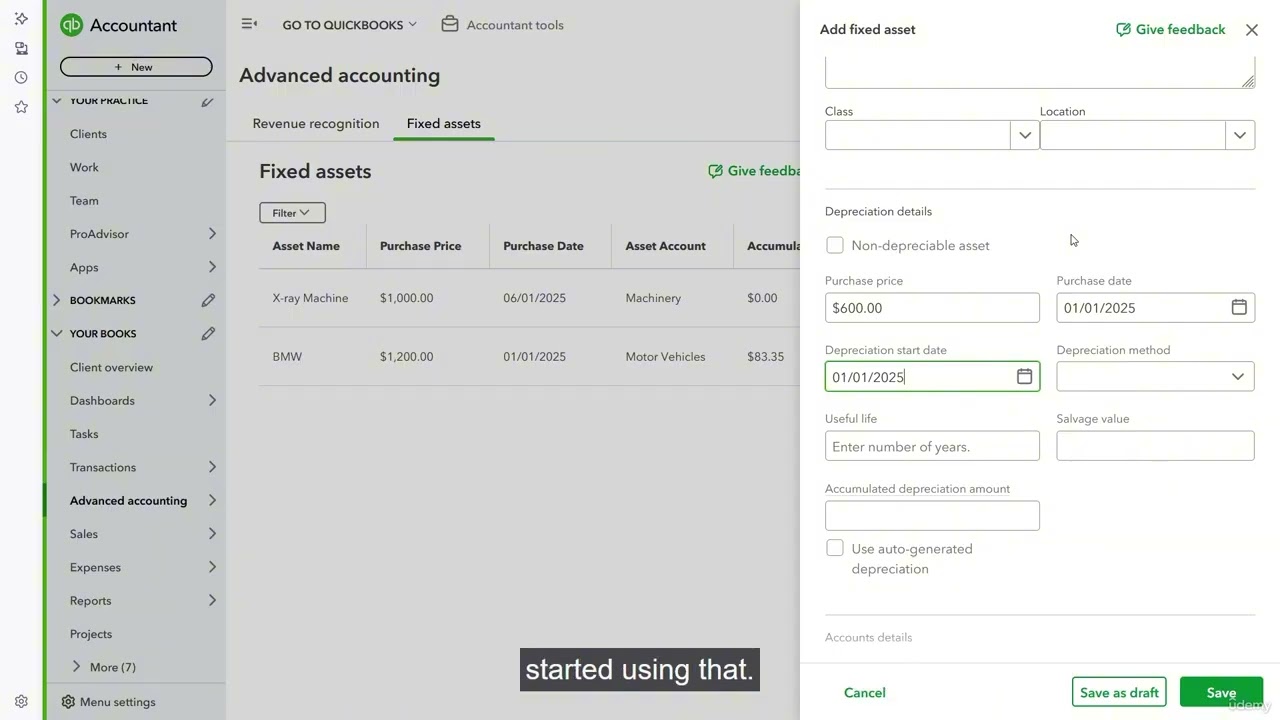Viewport: 1280px width, 720px height.
Task: Open Client overview in sidebar
Action: (x=111, y=367)
